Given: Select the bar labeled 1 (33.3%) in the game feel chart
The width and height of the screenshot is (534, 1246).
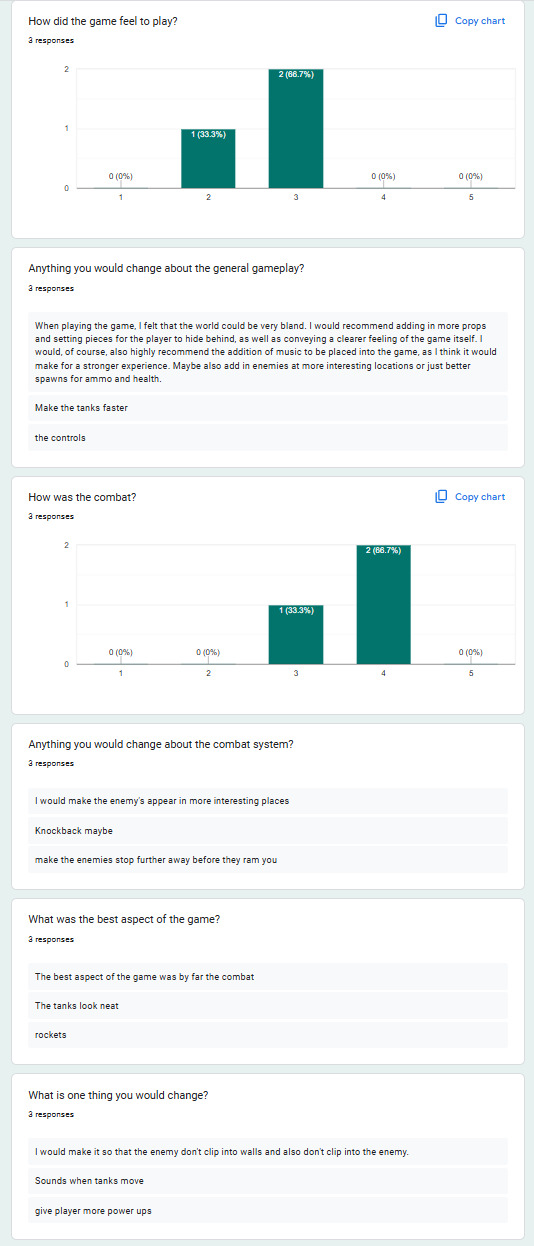Looking at the screenshot, I should coord(208,158).
